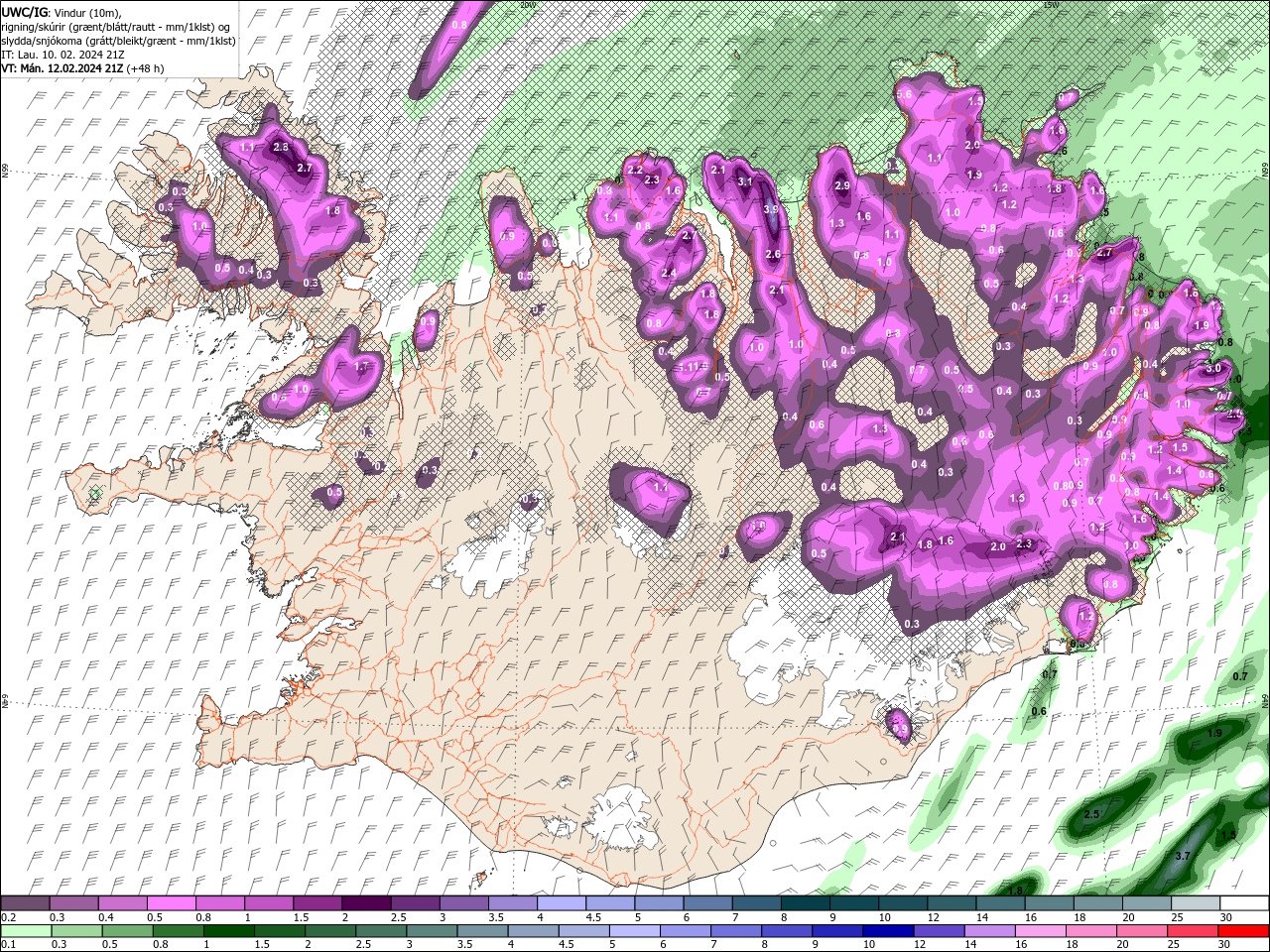Click the bright pink snow swatch between 0.5 and 0.8
This screenshot has height=952, width=1270.
(171, 903)
